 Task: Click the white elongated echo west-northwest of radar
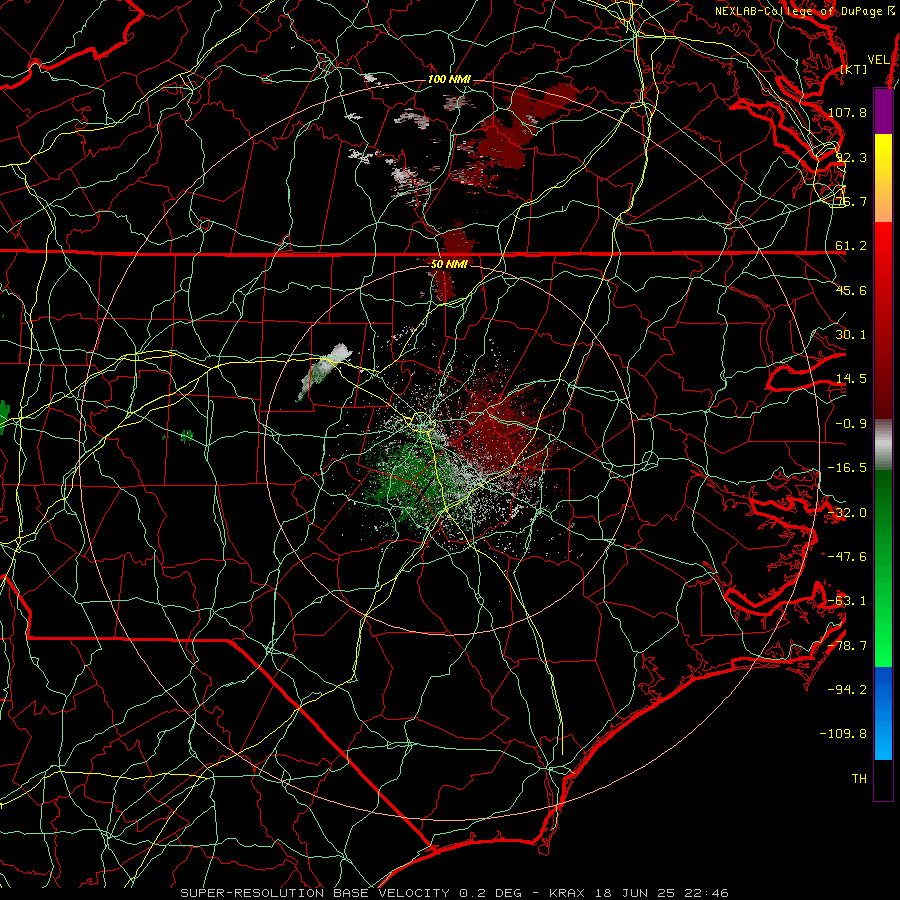click(x=324, y=370)
